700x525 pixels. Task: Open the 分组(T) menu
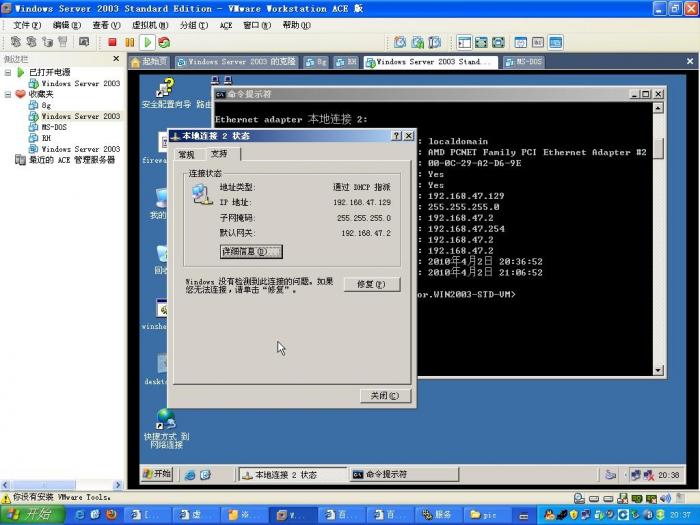pos(194,25)
